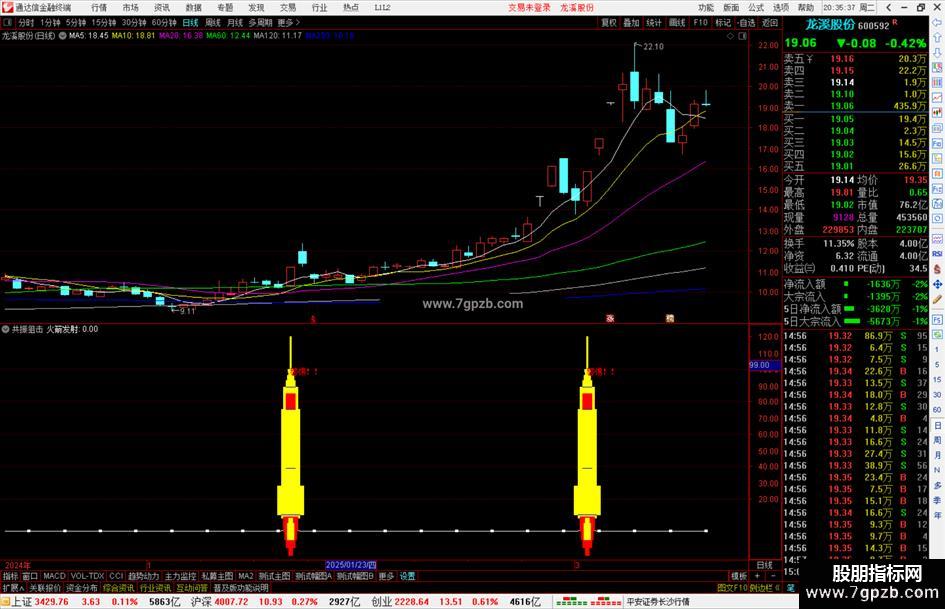Click the plus zoom button near 模板
945x609 pixels.
pos(758,576)
